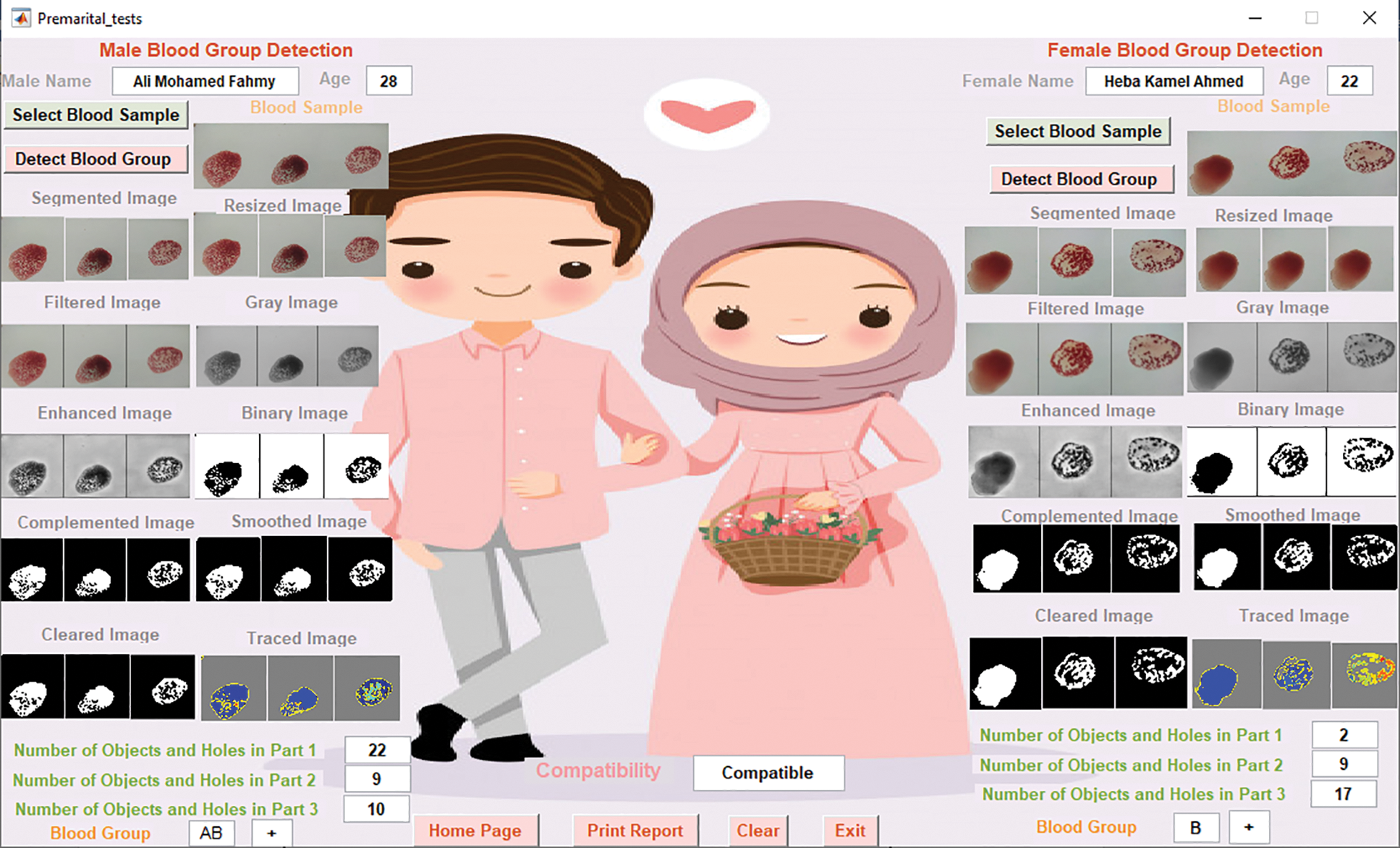Image resolution: width=1400 pixels, height=848 pixels.
Task: Click the male Select Blood Sample button
Action: click(x=96, y=115)
